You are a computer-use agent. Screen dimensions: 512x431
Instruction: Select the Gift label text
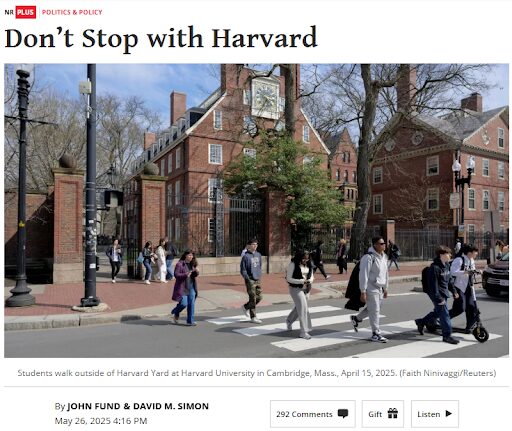(x=375, y=414)
